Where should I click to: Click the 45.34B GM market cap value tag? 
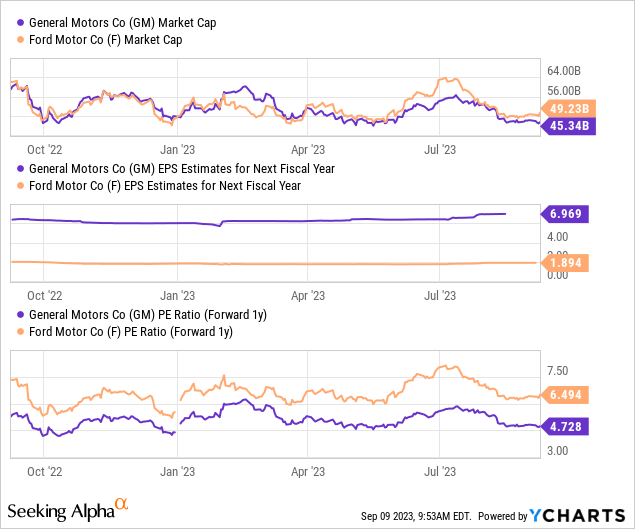click(568, 125)
